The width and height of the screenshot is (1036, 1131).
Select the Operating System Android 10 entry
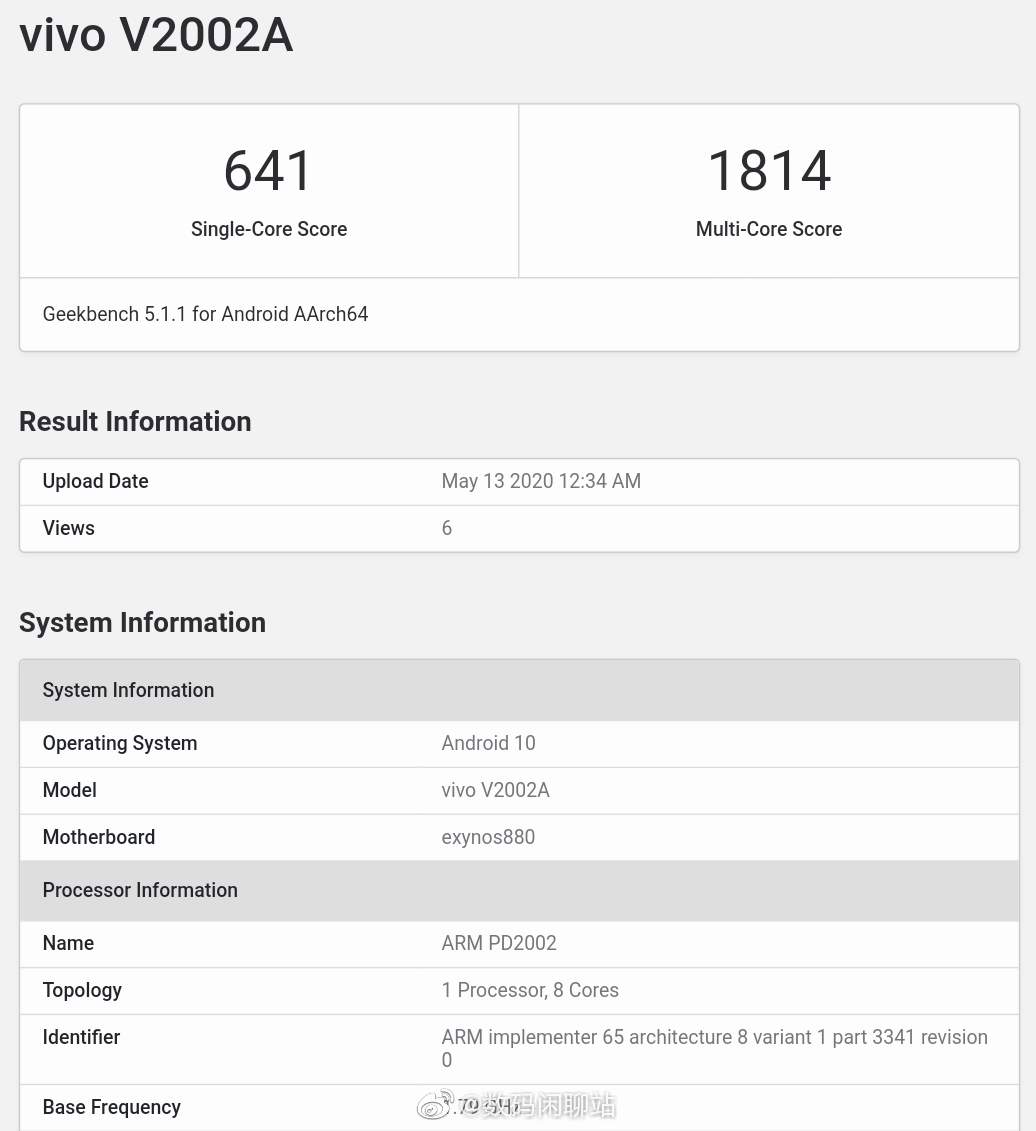click(488, 743)
